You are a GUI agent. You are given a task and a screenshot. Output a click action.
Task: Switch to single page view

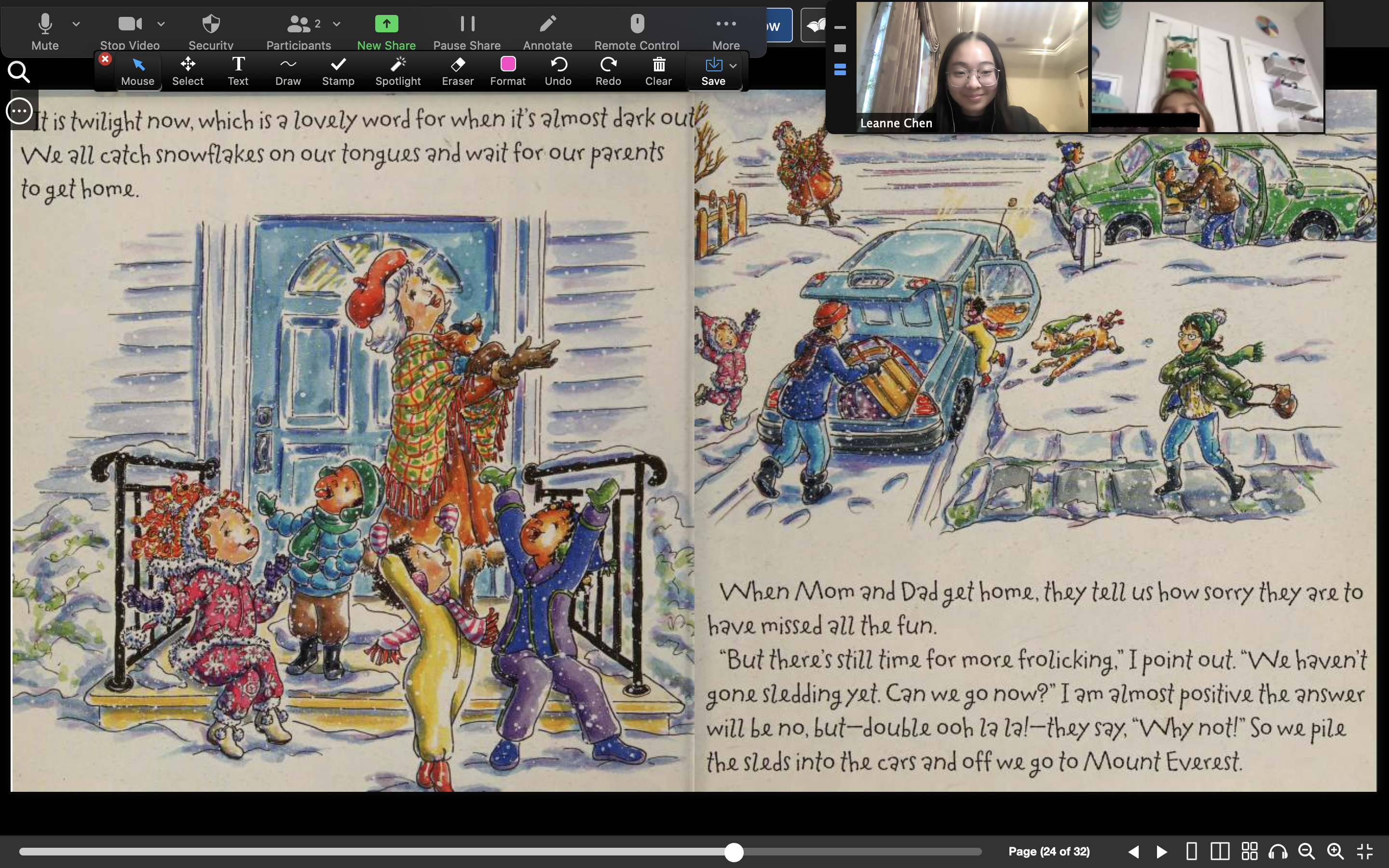coord(1191,851)
